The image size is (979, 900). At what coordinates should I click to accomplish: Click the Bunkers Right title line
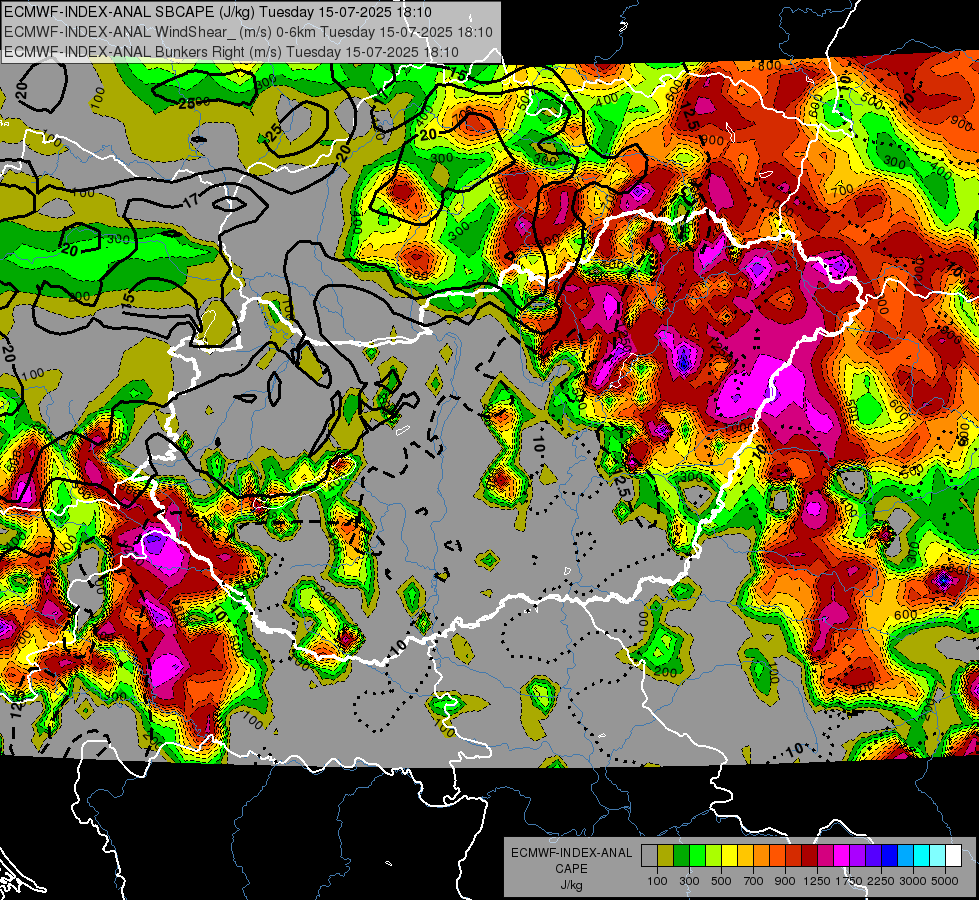(231, 52)
